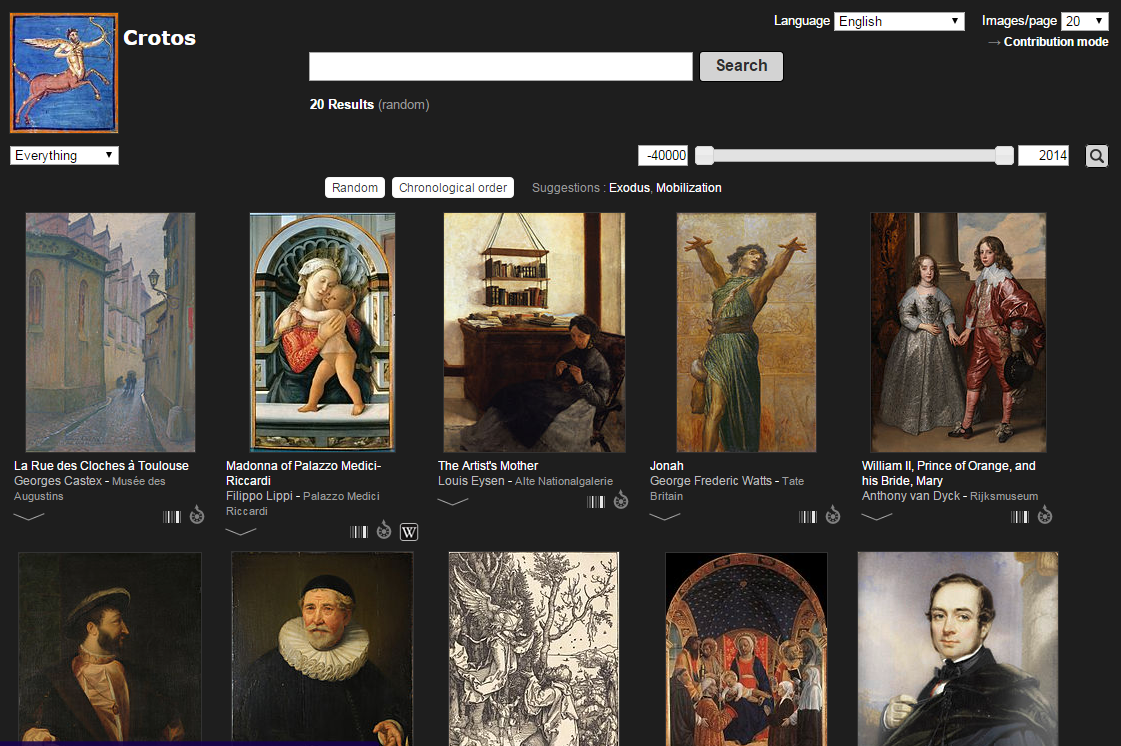Viewport: 1121px width, 746px height.
Task: Click the main search text field
Action: coord(500,67)
